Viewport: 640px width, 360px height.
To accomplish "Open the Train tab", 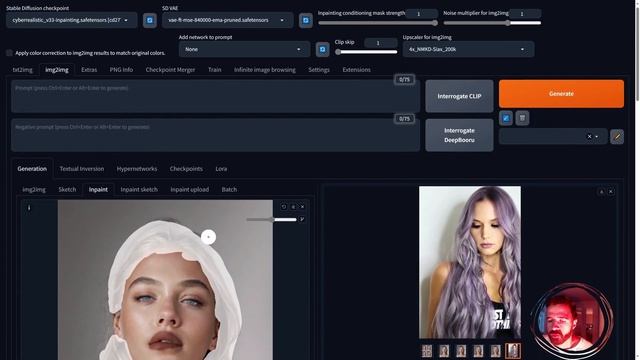I will 215,70.
